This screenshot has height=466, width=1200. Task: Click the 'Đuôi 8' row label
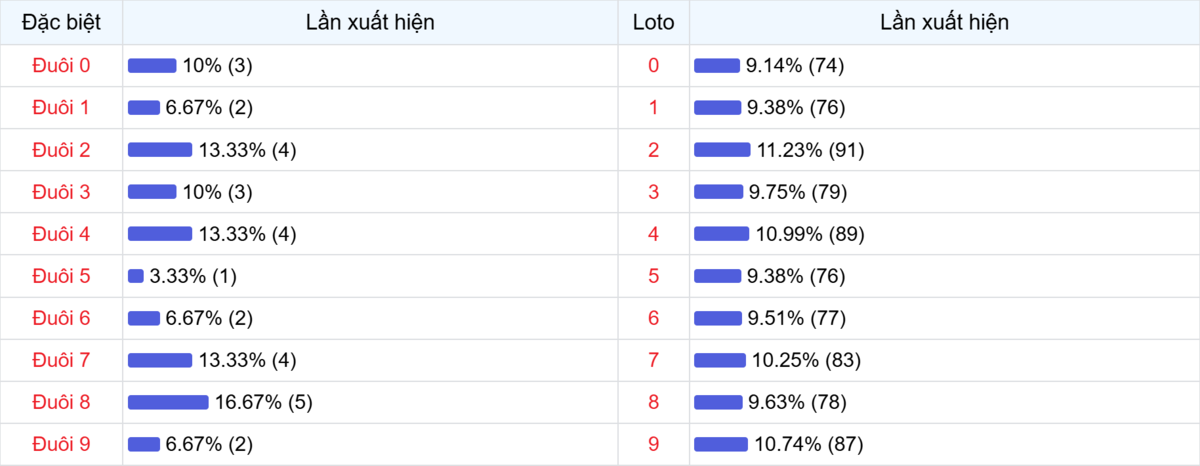[61, 402]
